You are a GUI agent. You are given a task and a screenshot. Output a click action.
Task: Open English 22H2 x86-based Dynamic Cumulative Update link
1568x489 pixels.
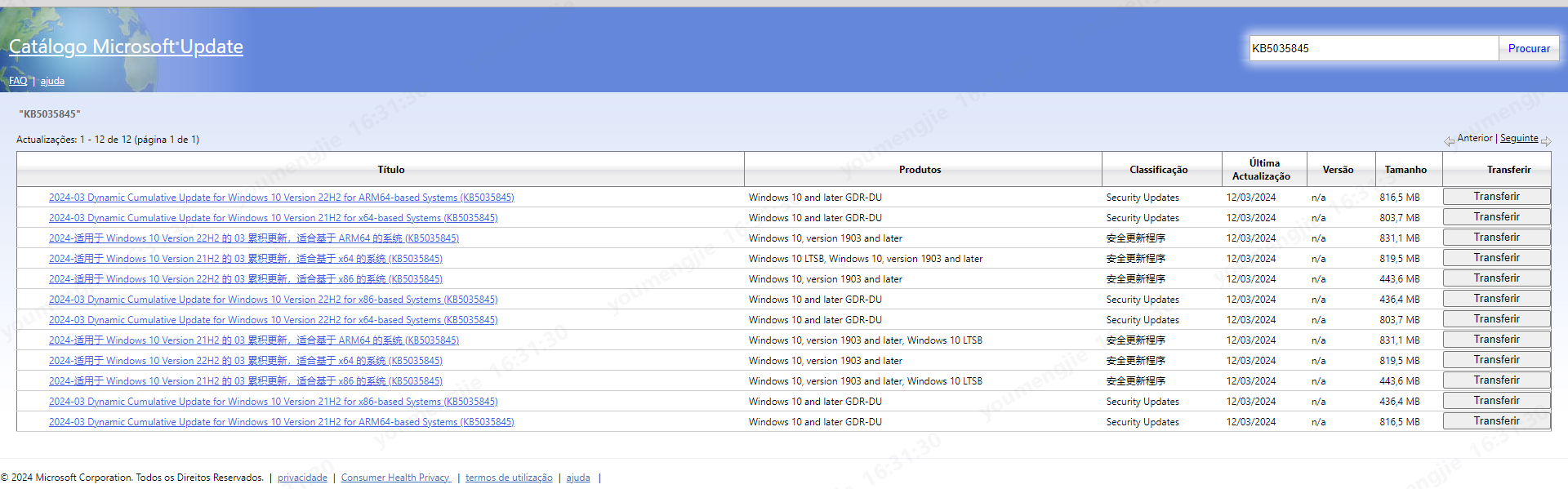274,300
